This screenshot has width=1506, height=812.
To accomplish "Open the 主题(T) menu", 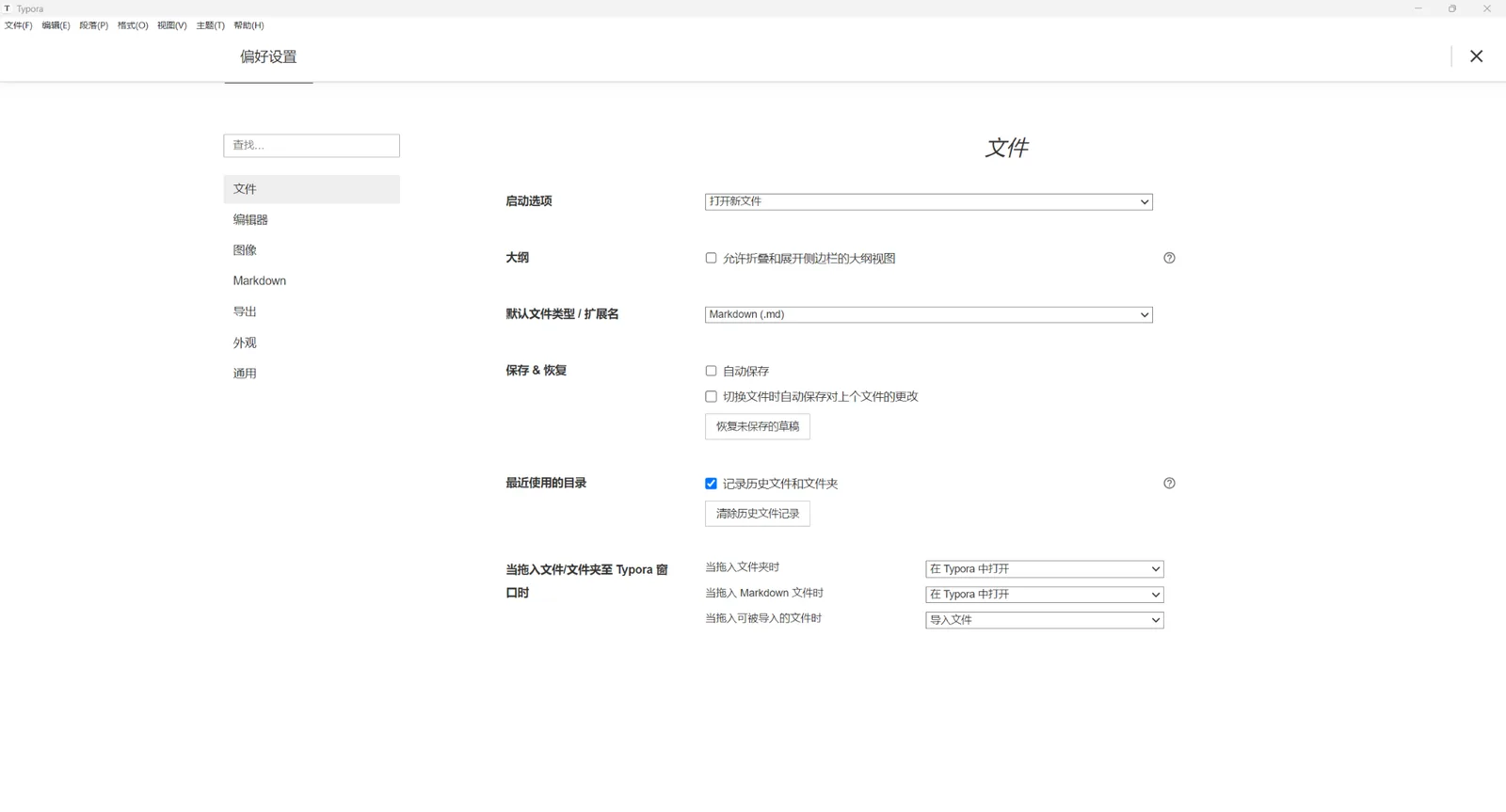I will [x=210, y=25].
